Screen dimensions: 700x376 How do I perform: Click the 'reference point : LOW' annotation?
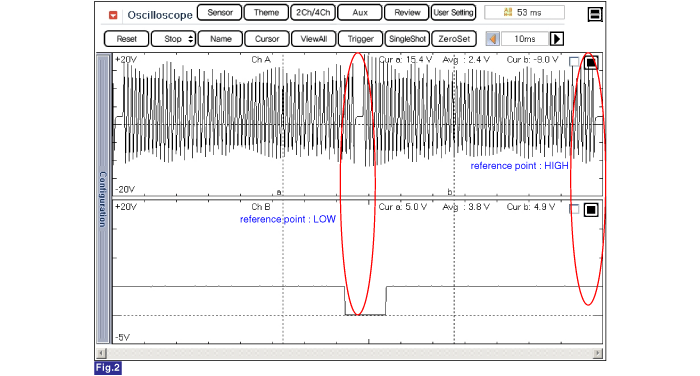[288, 219]
